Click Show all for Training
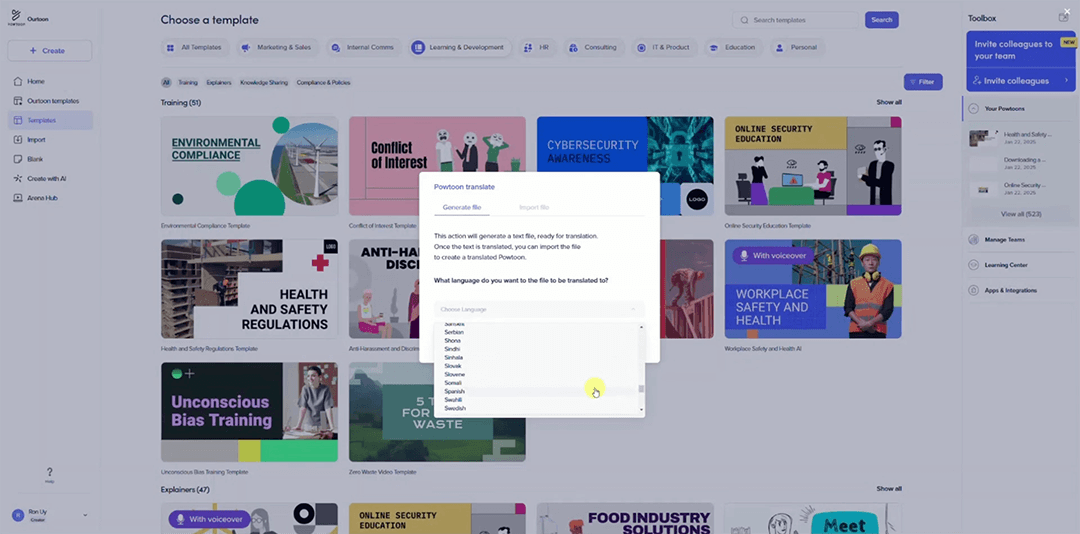 tap(889, 102)
